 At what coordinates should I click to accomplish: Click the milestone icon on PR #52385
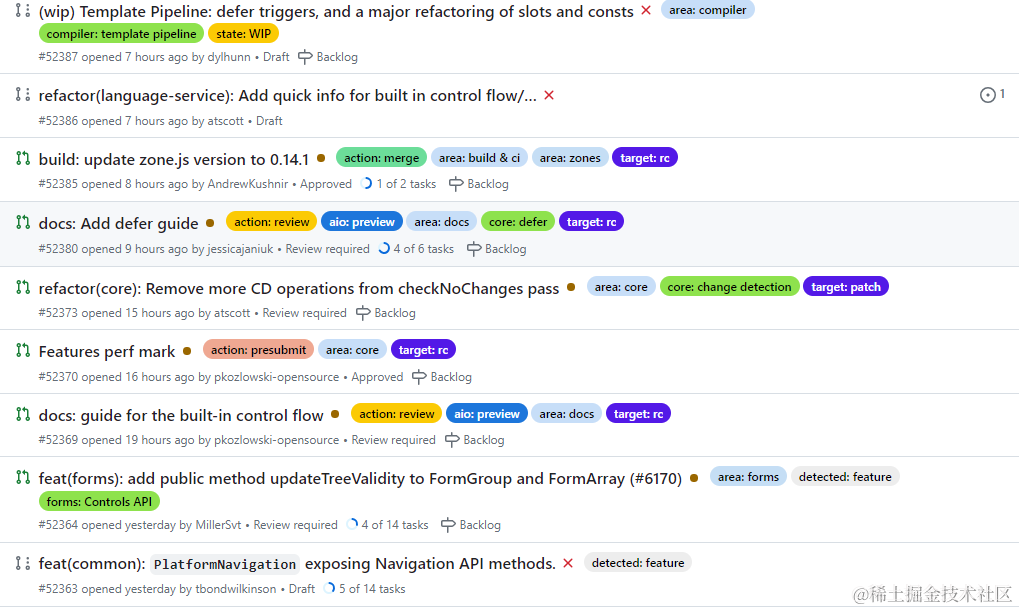click(x=456, y=184)
